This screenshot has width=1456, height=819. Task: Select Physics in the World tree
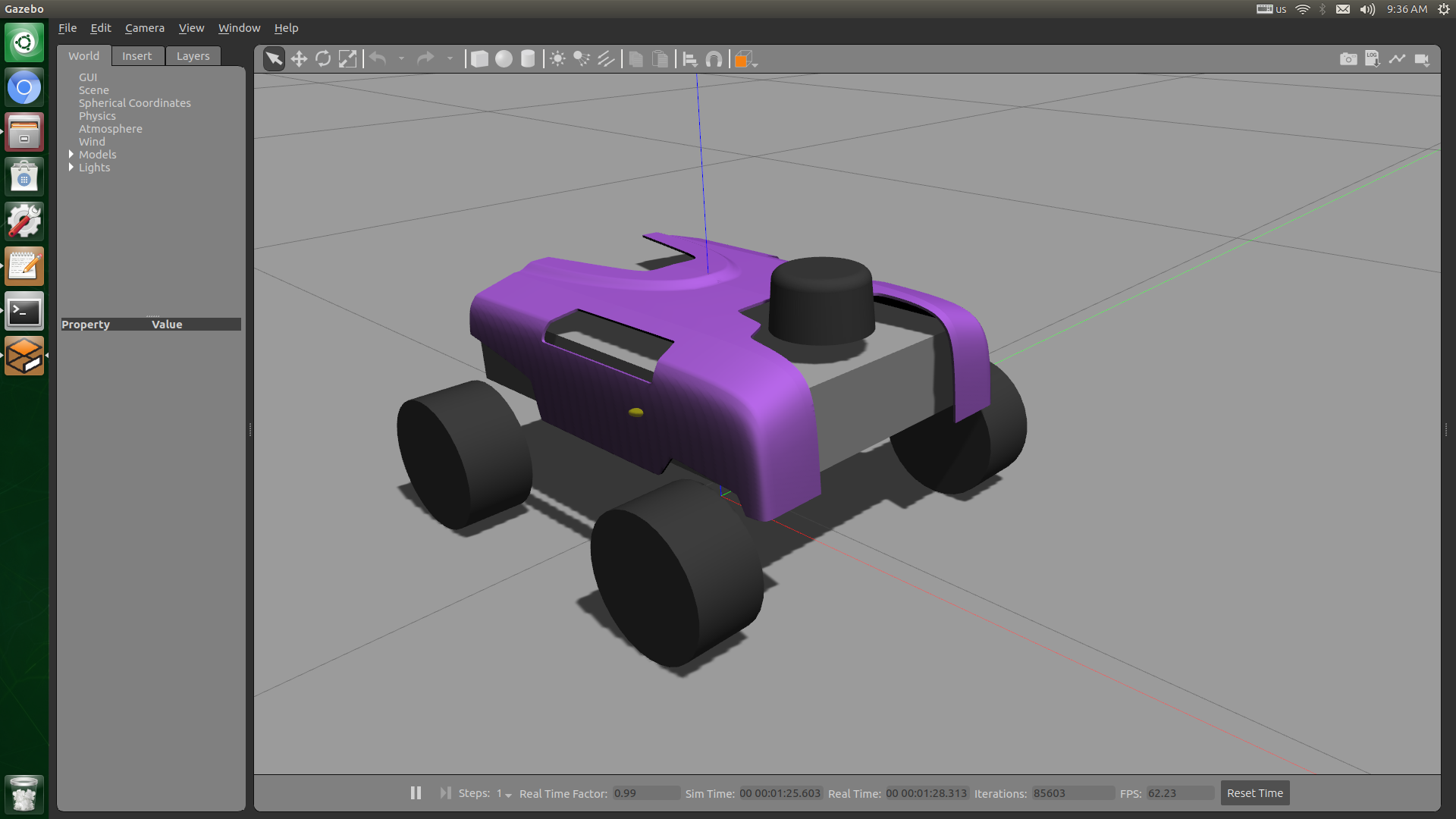tap(97, 116)
